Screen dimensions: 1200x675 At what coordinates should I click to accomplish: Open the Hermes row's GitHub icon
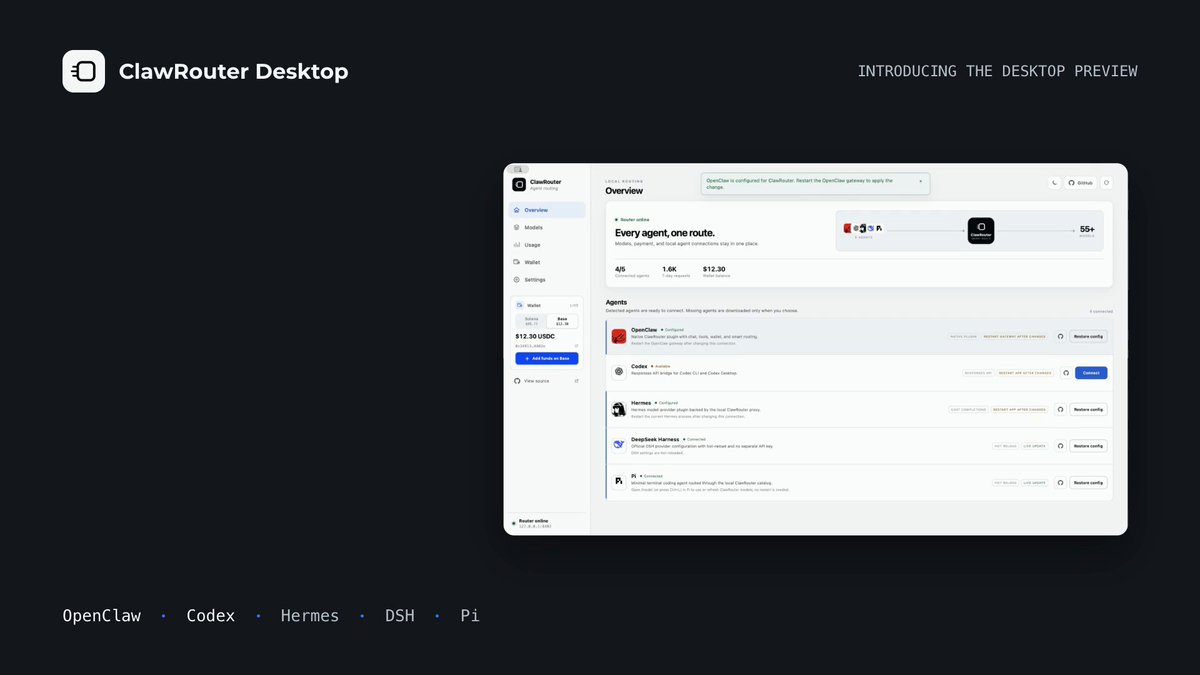(x=1061, y=409)
